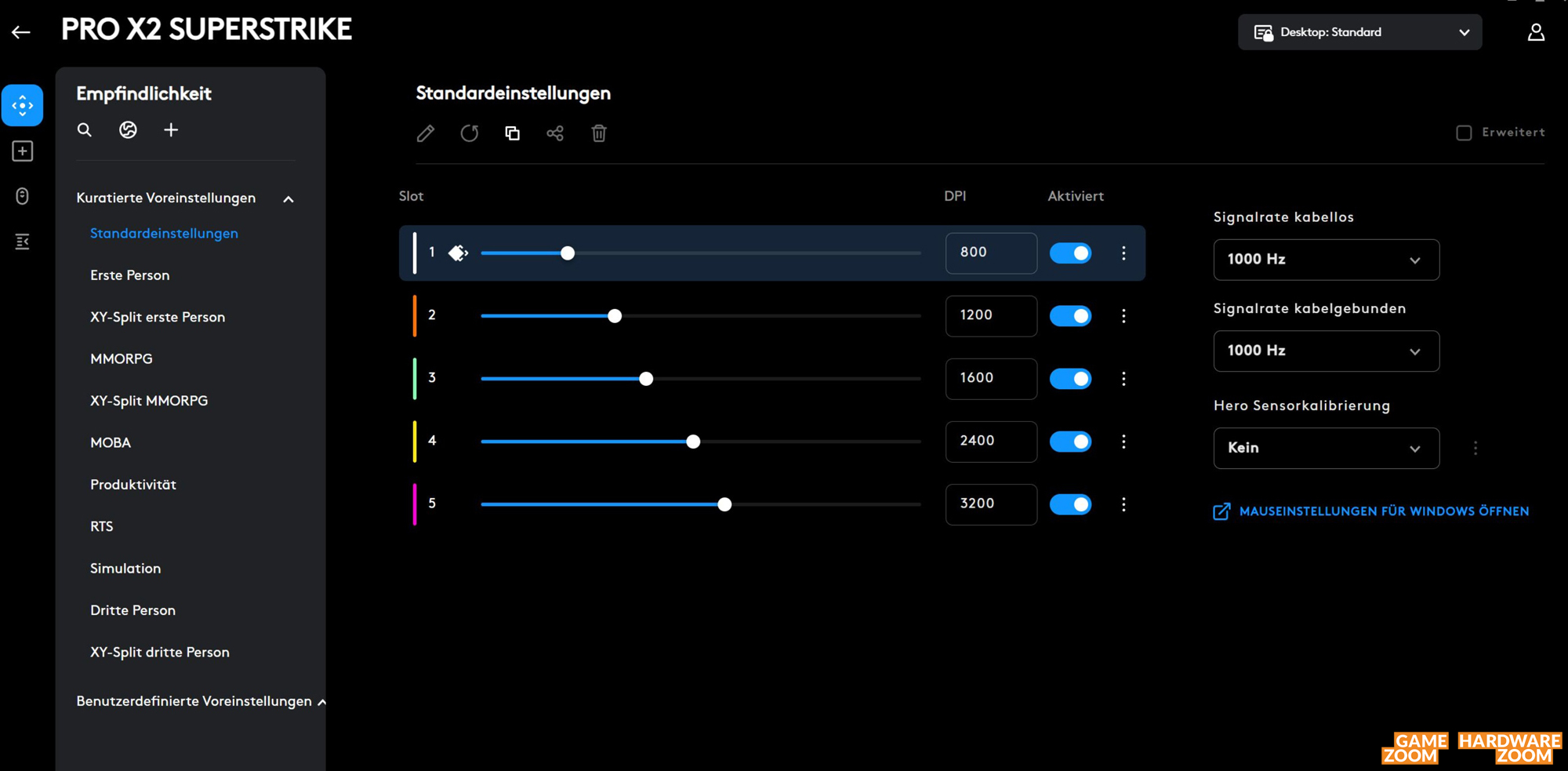Select the XY-Split erste Person preset
The width and height of the screenshot is (1568, 771).
[158, 317]
